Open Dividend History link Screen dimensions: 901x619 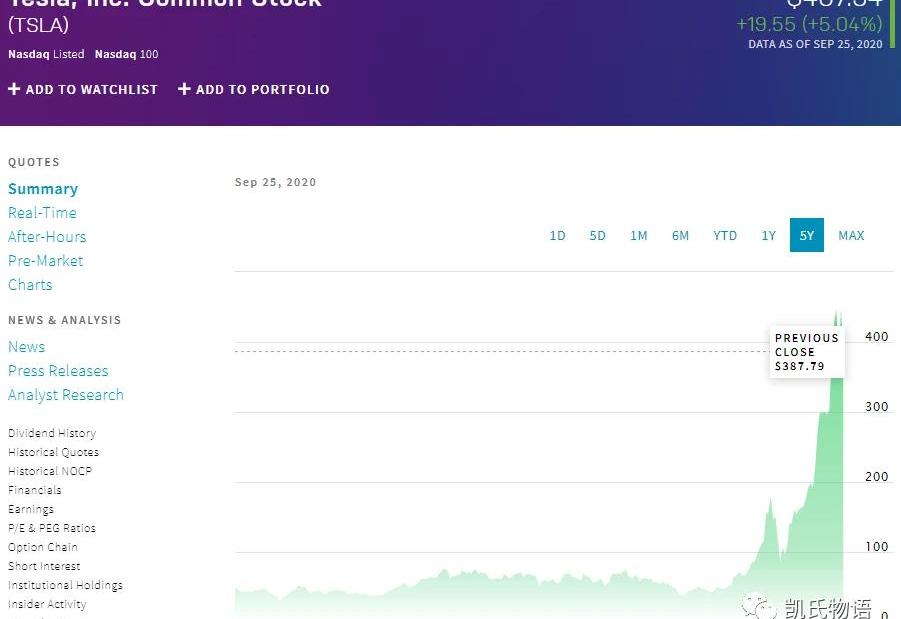[x=52, y=433]
